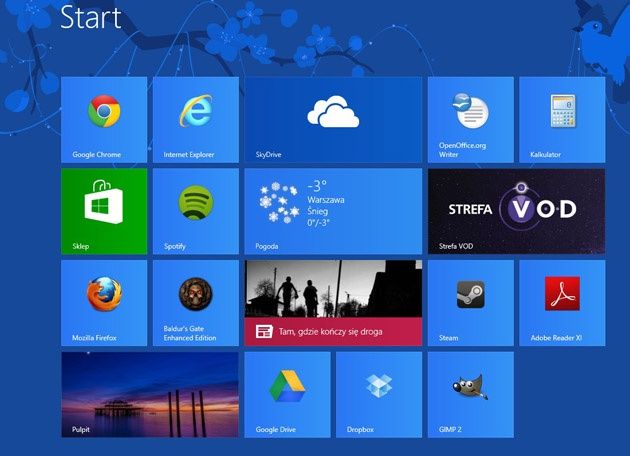Launch the Dropbox tile
The height and width of the screenshot is (456, 630).
pos(379,395)
